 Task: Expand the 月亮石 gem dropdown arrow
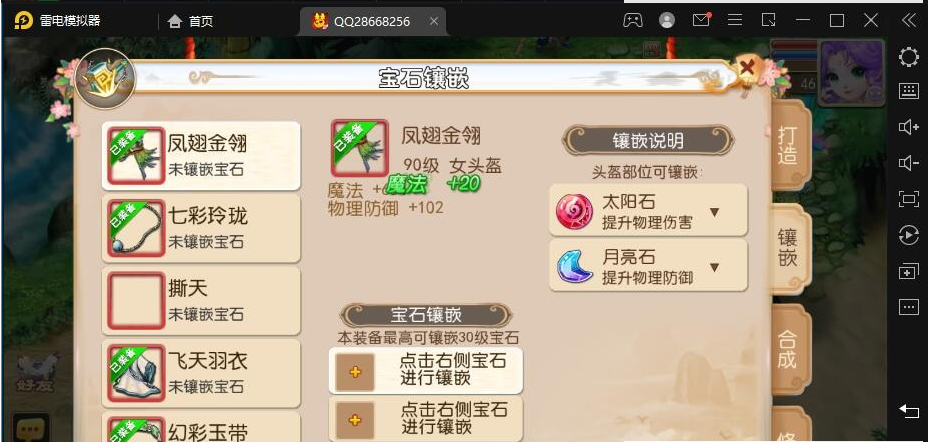click(714, 267)
